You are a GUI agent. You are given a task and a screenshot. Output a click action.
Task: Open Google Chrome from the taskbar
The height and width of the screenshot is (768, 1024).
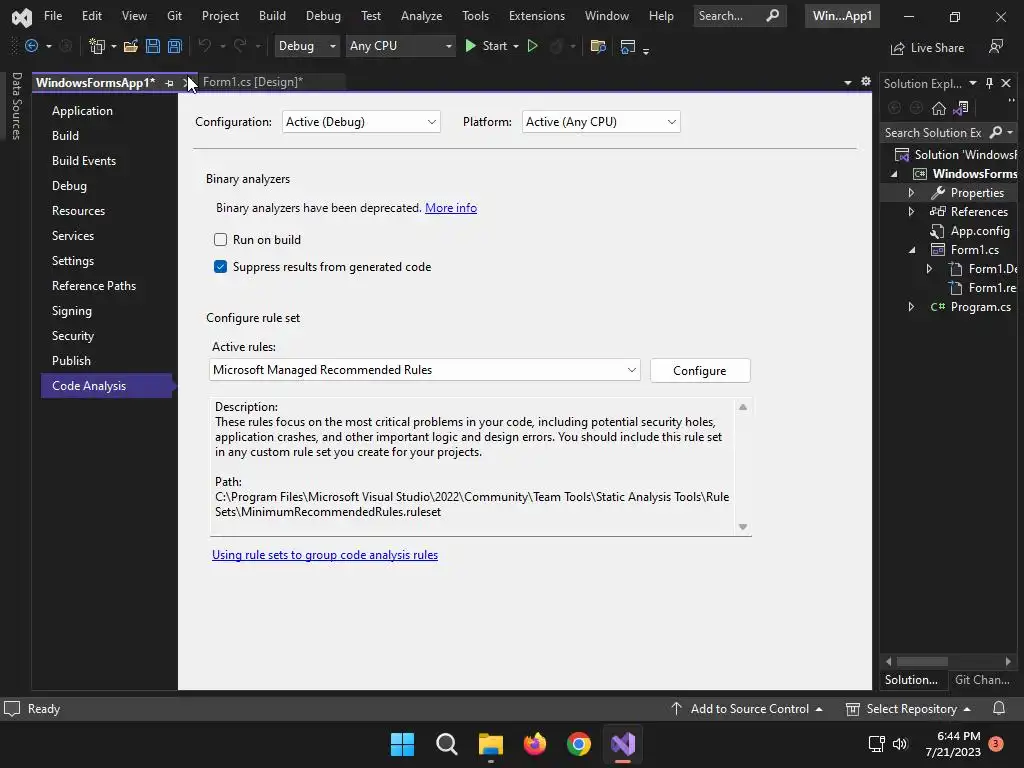[579, 744]
